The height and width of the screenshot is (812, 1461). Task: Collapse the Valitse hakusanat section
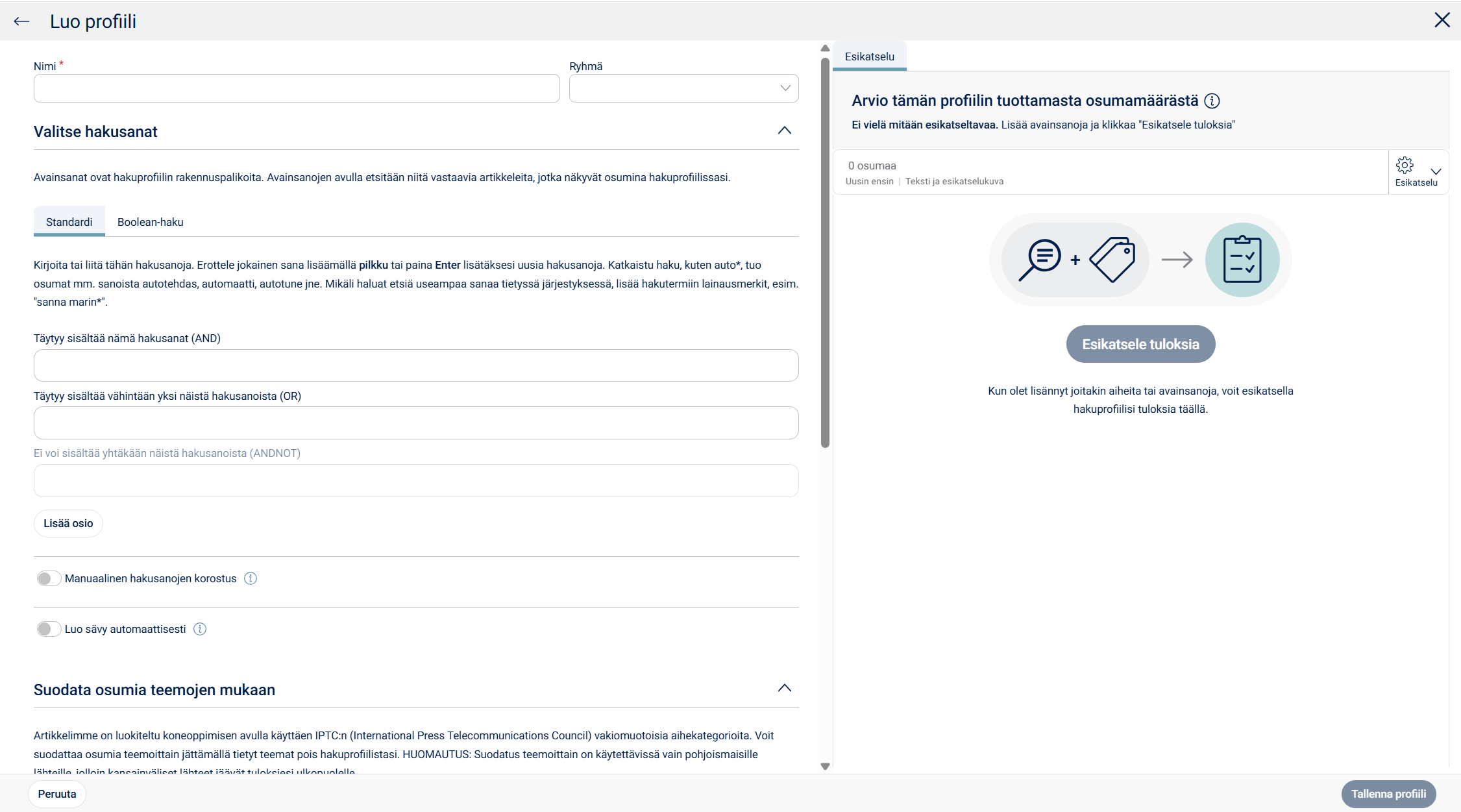(784, 131)
